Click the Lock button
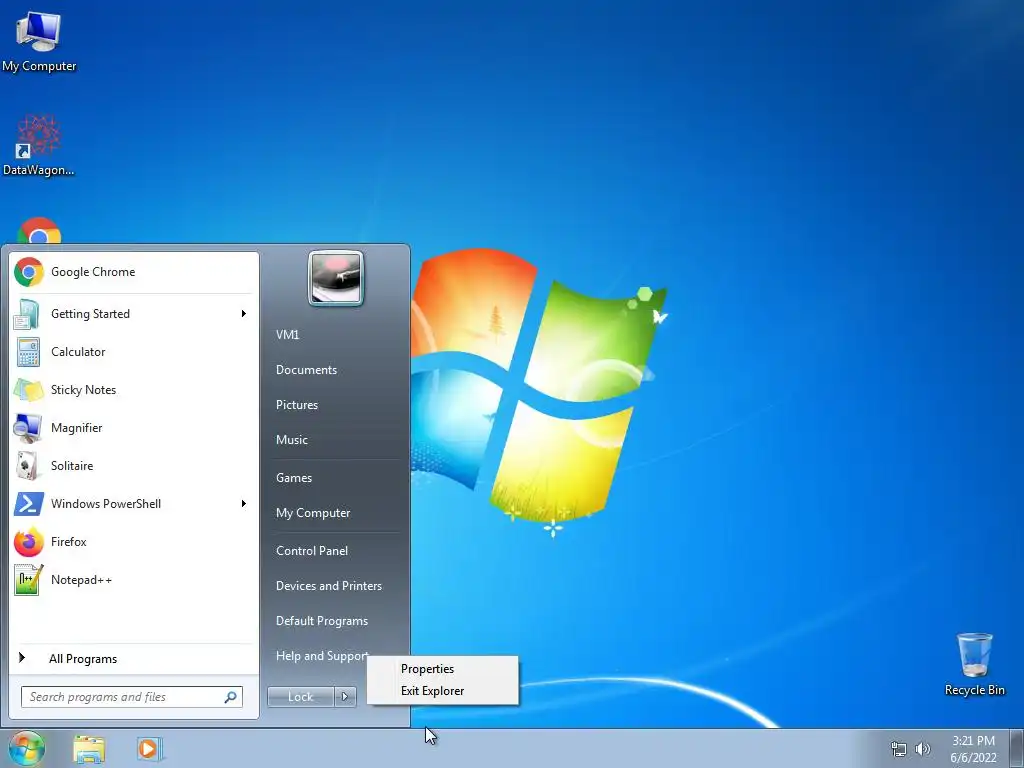The width and height of the screenshot is (1024, 768). (300, 697)
